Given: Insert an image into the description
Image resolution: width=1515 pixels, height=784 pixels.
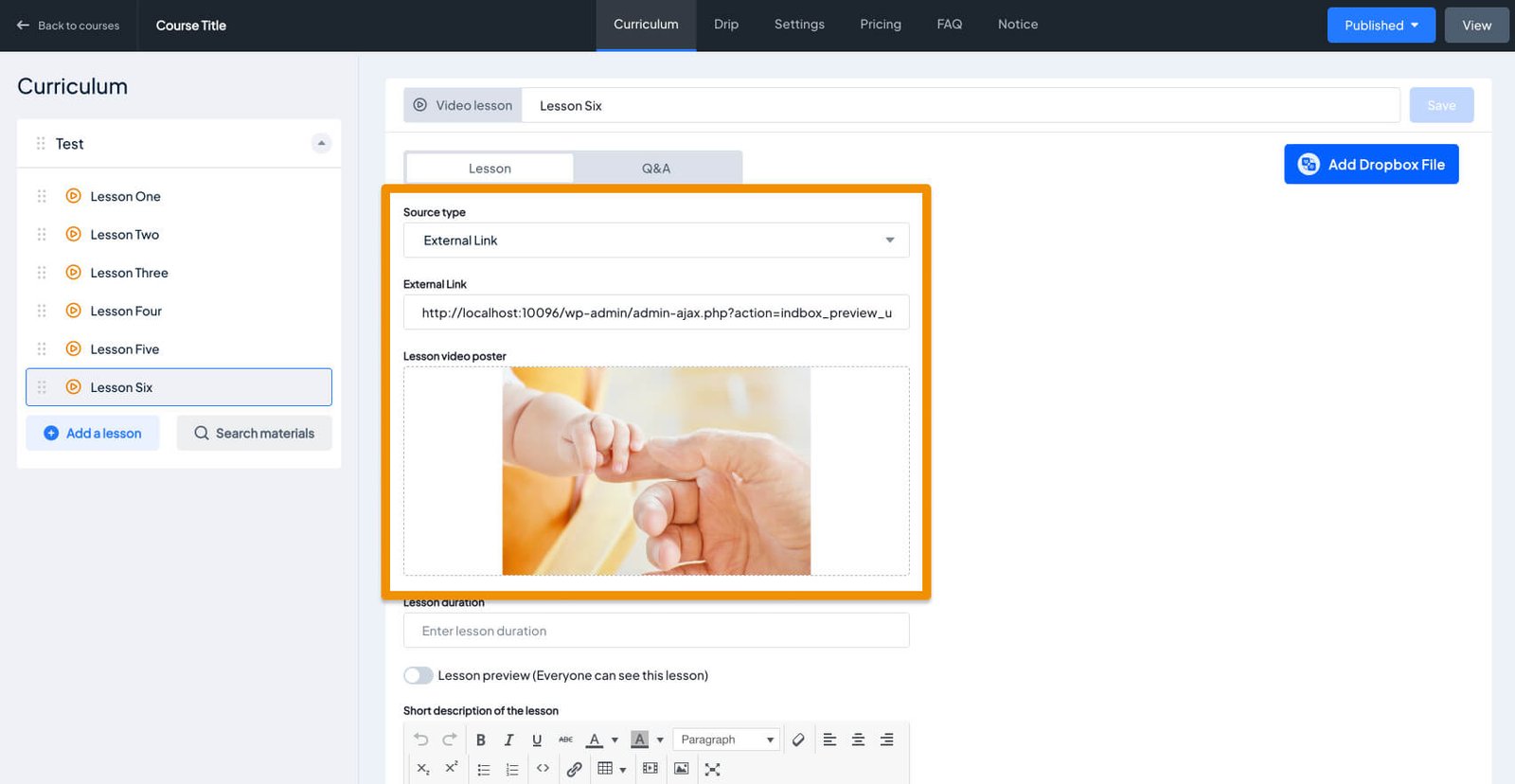Looking at the screenshot, I should [681, 769].
